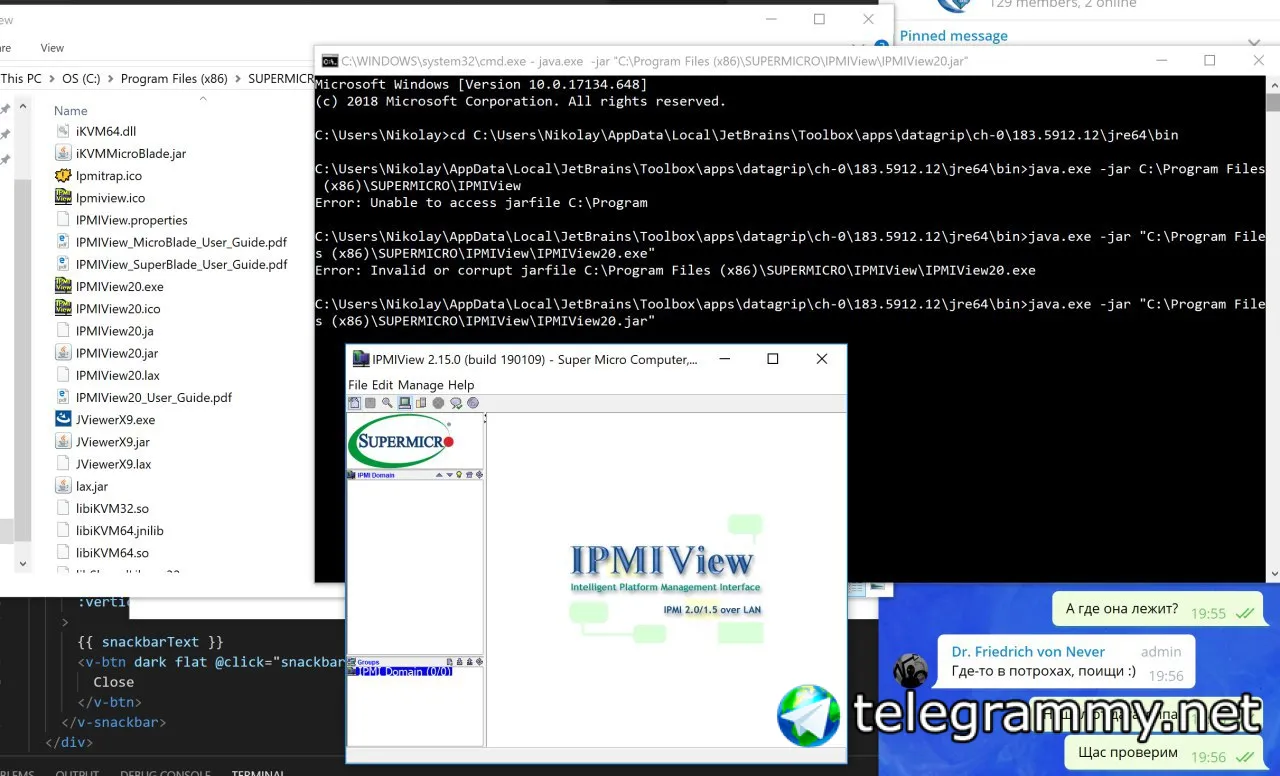Select the JViewerX9.jar file
The width and height of the screenshot is (1280, 776).
pos(113,442)
